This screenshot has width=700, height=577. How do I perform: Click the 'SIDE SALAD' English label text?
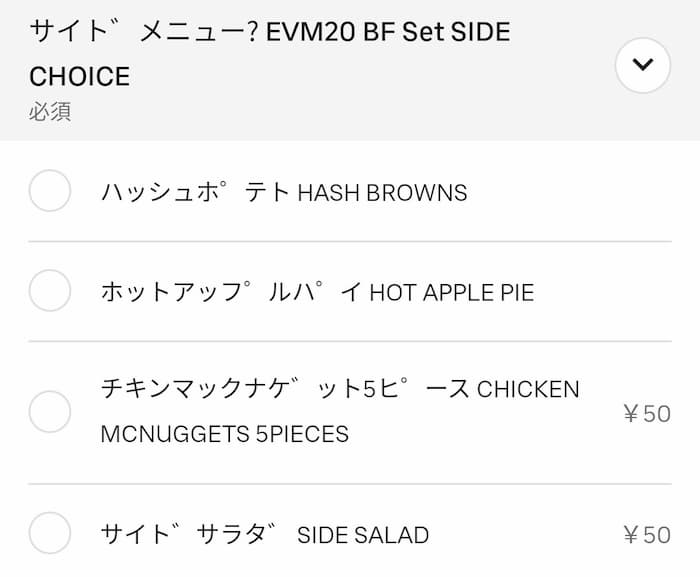pyautogui.click(x=363, y=535)
